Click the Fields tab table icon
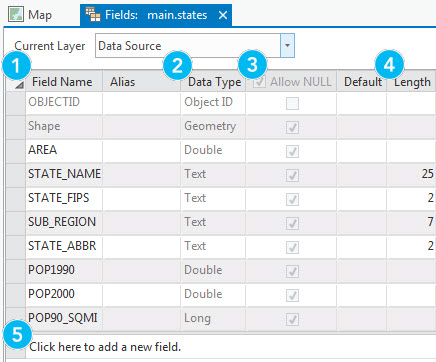This screenshot has width=436, height=362. tap(93, 15)
